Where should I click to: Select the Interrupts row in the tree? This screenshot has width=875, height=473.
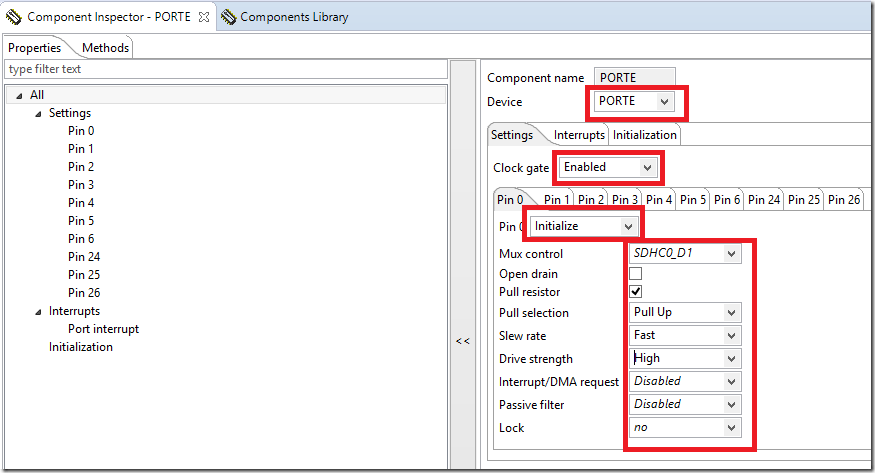click(74, 311)
